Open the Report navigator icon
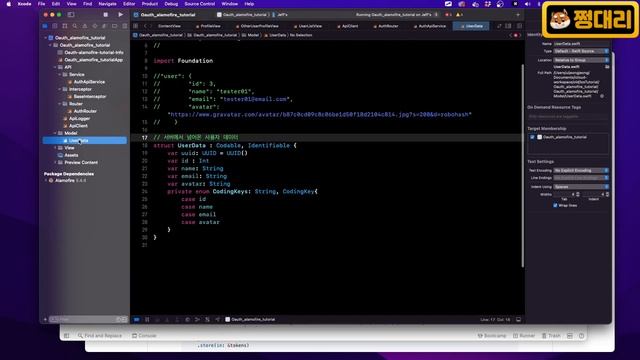 [124, 26]
